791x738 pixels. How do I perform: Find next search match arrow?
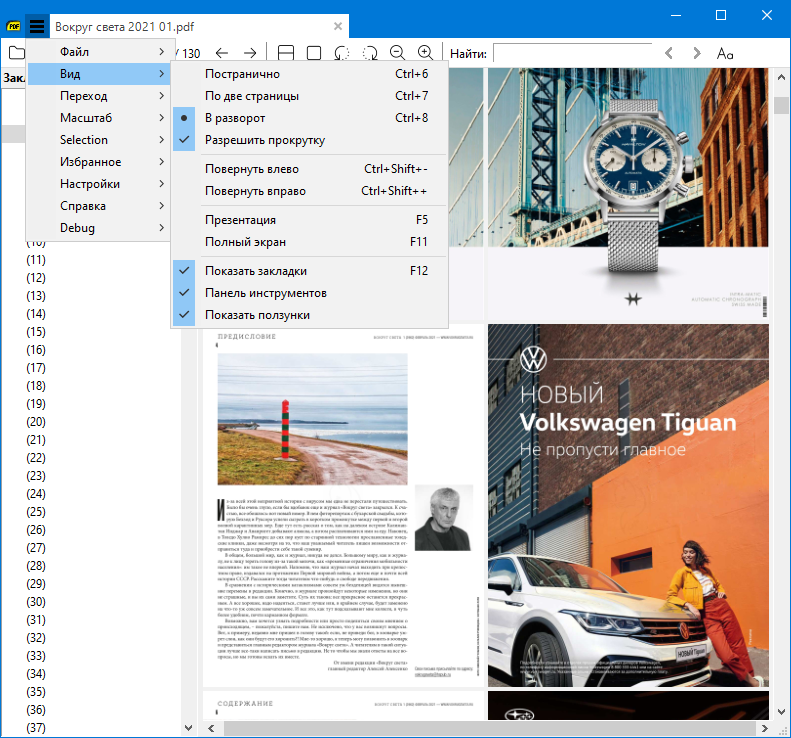tap(697, 52)
